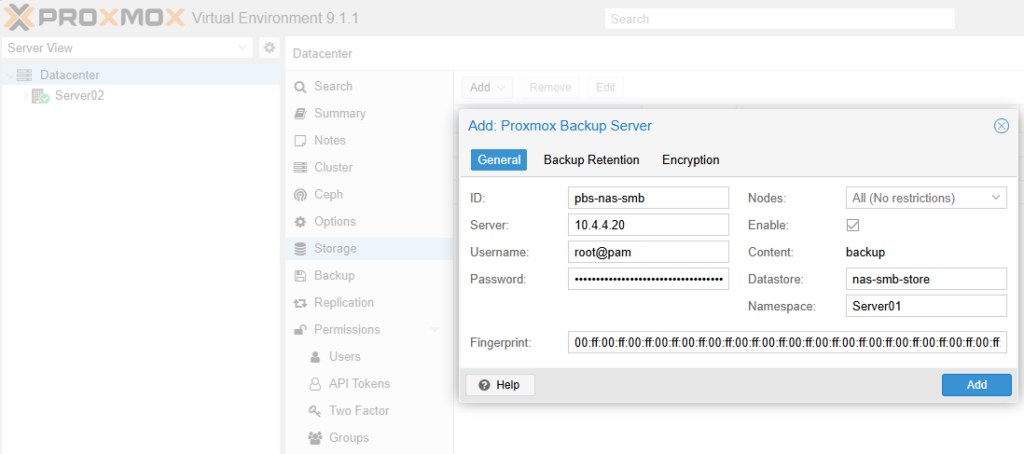The image size is (1024, 454).
Task: Go to API Tokens settings
Action: (359, 383)
